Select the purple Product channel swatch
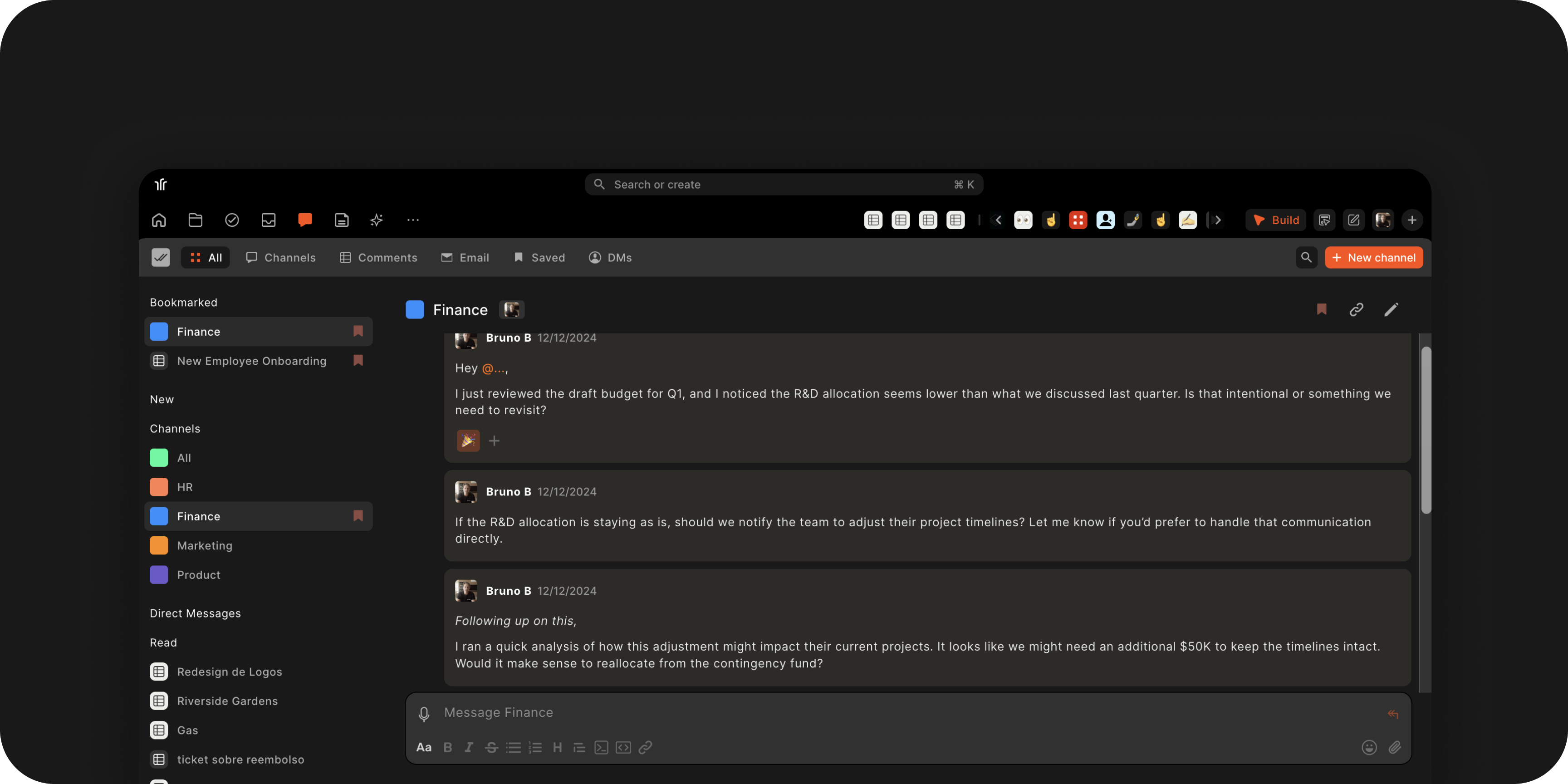1568x784 pixels. 159,574
